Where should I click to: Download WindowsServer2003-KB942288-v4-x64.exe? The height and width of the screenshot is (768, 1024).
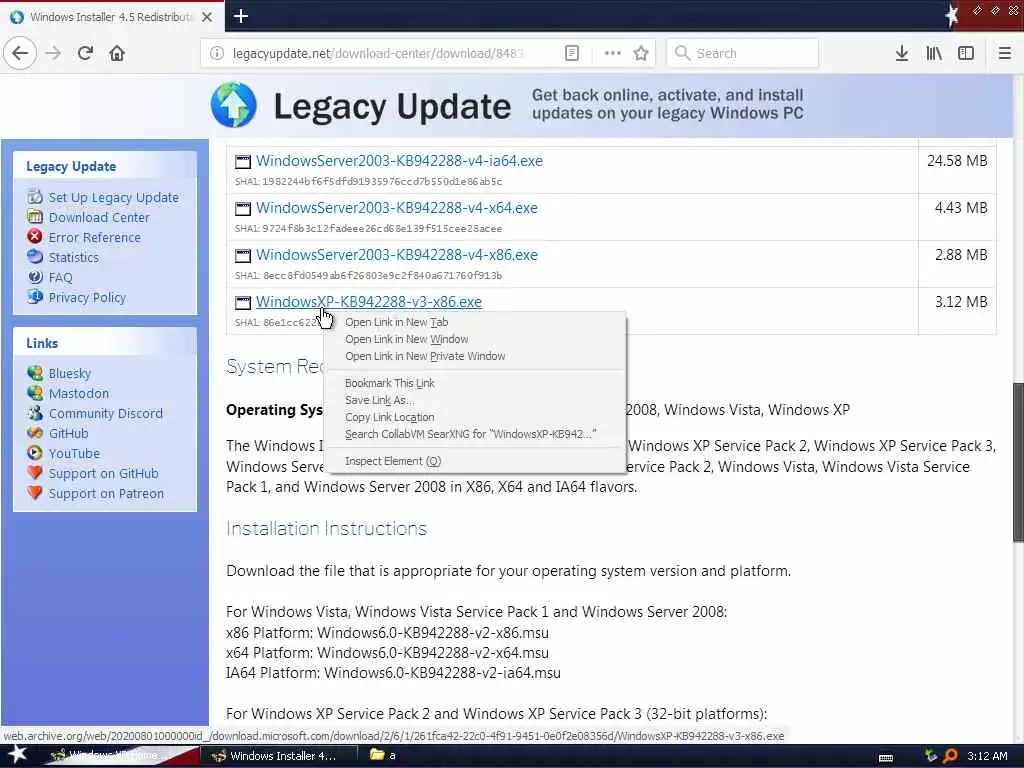(x=396, y=208)
